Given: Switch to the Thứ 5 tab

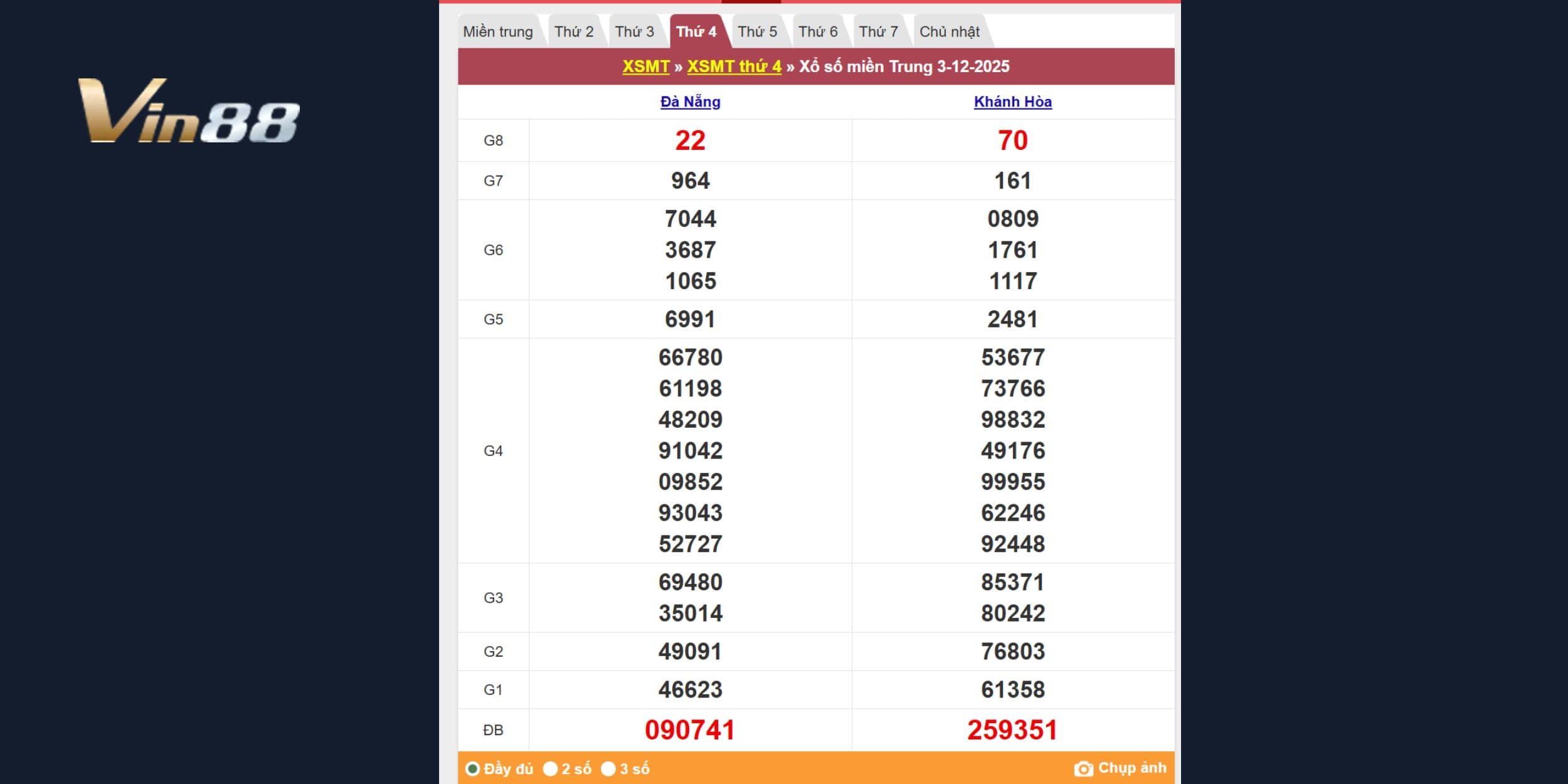Looking at the screenshot, I should pos(757,32).
